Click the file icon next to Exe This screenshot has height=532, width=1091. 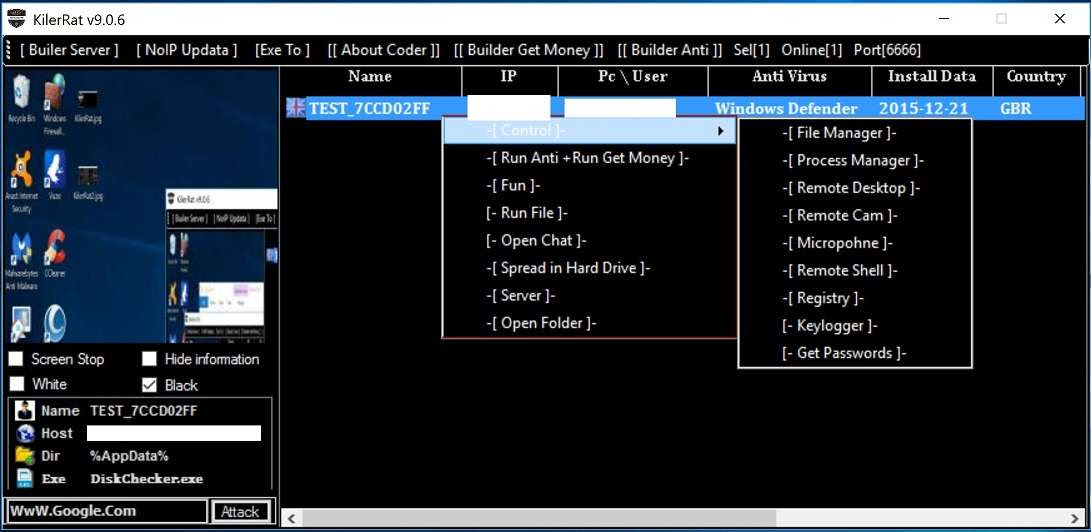pos(25,478)
